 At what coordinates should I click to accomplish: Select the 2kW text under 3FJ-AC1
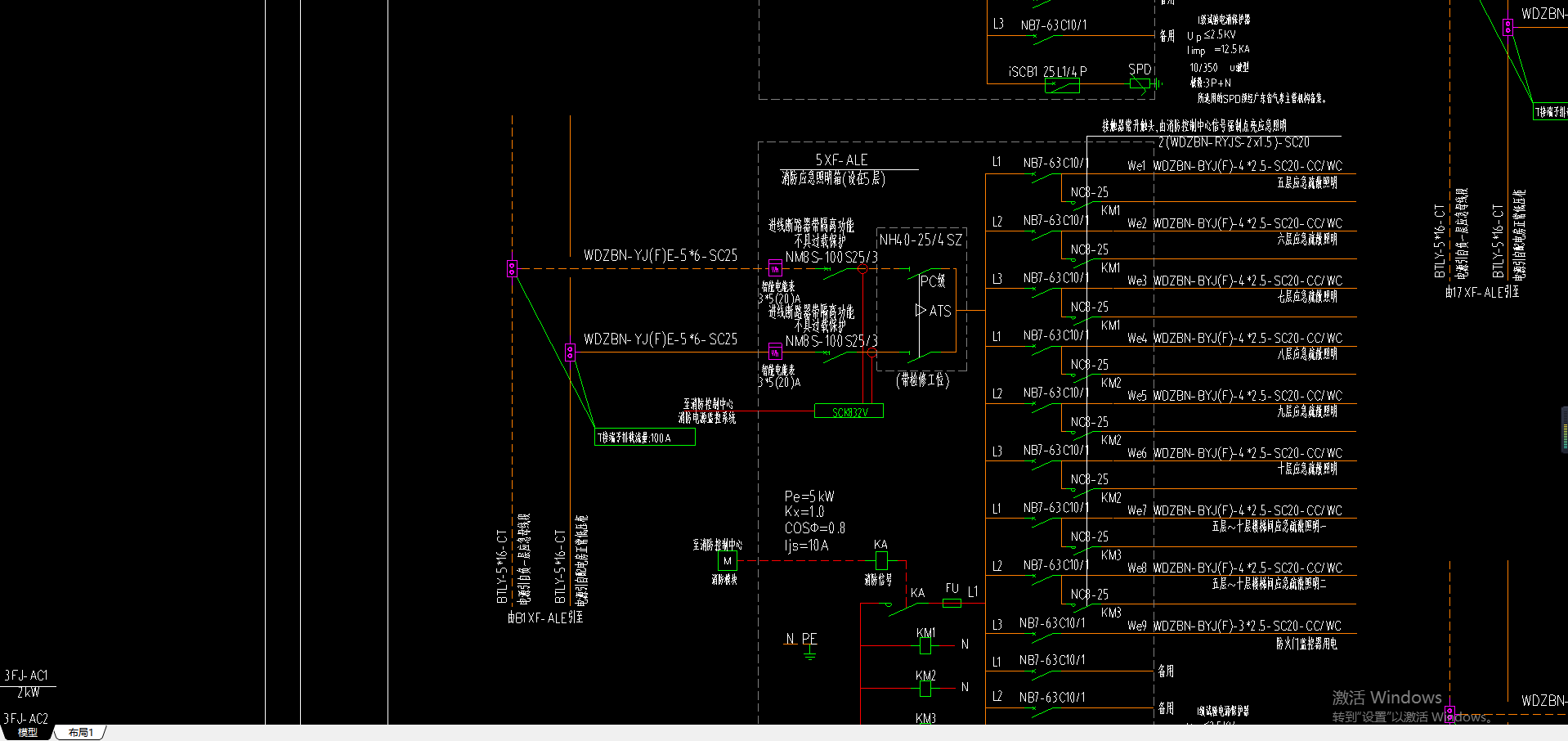pyautogui.click(x=28, y=693)
